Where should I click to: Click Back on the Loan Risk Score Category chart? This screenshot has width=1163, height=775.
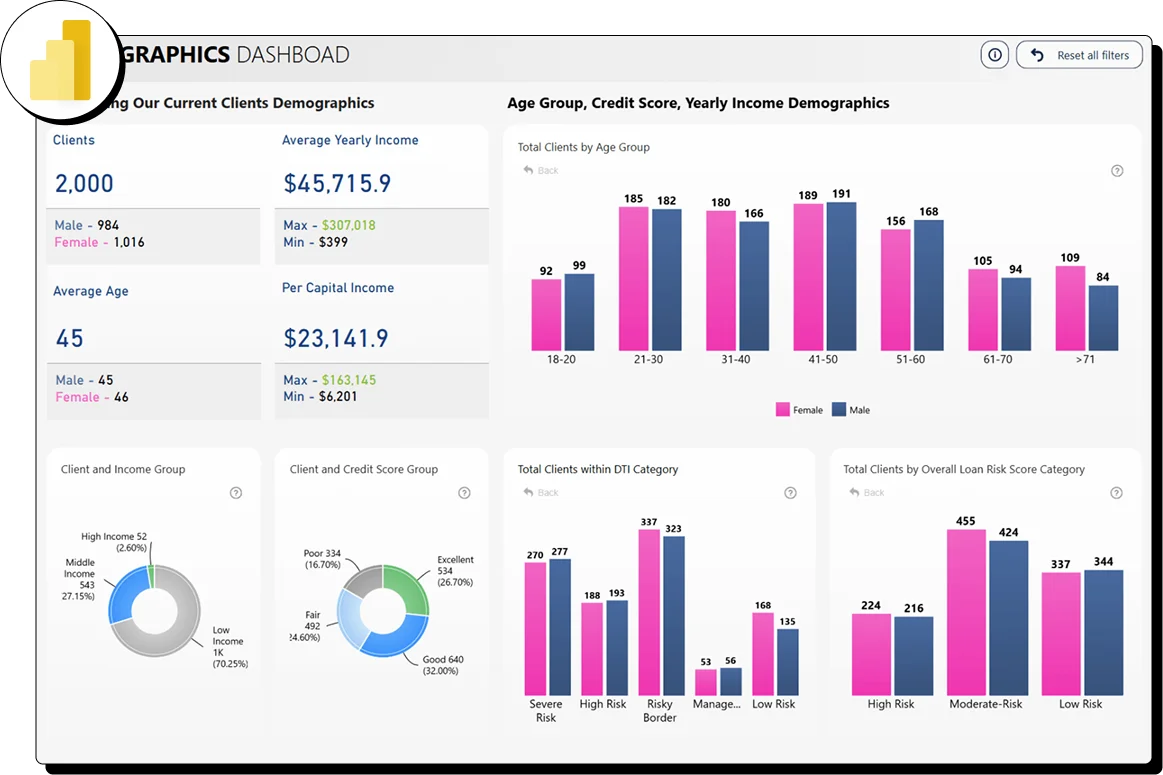tap(864, 492)
